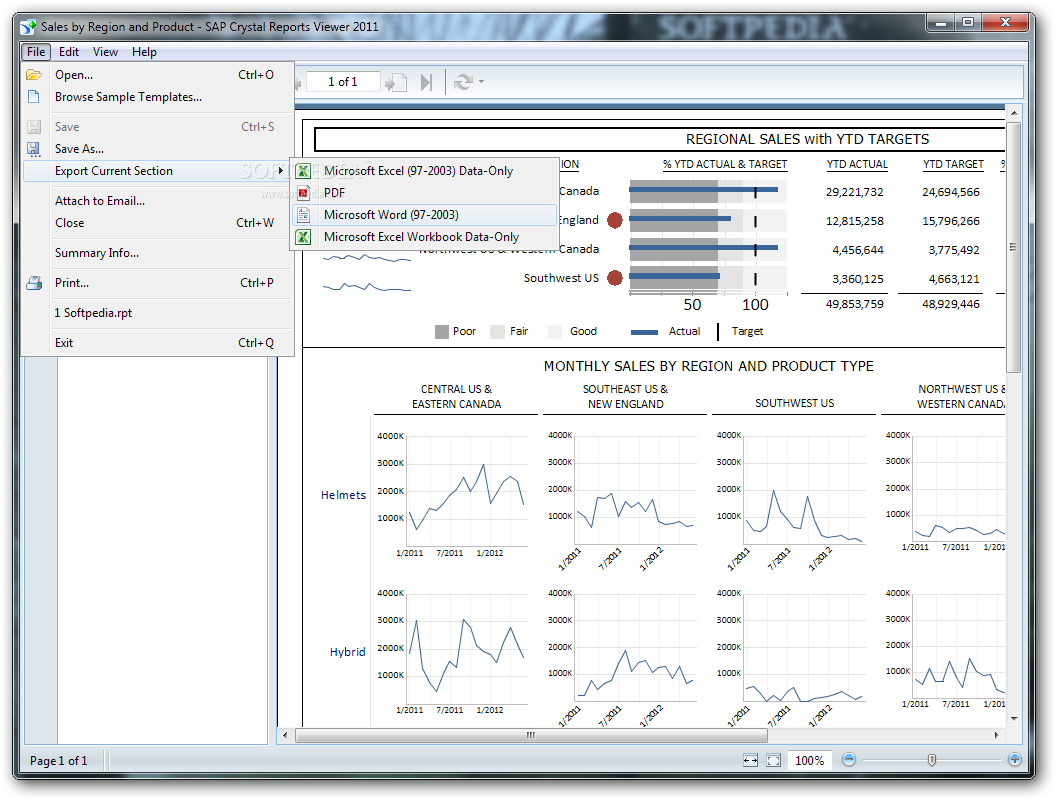Click the Hybrid product link
Screen dimensions: 1056x800
(x=348, y=652)
